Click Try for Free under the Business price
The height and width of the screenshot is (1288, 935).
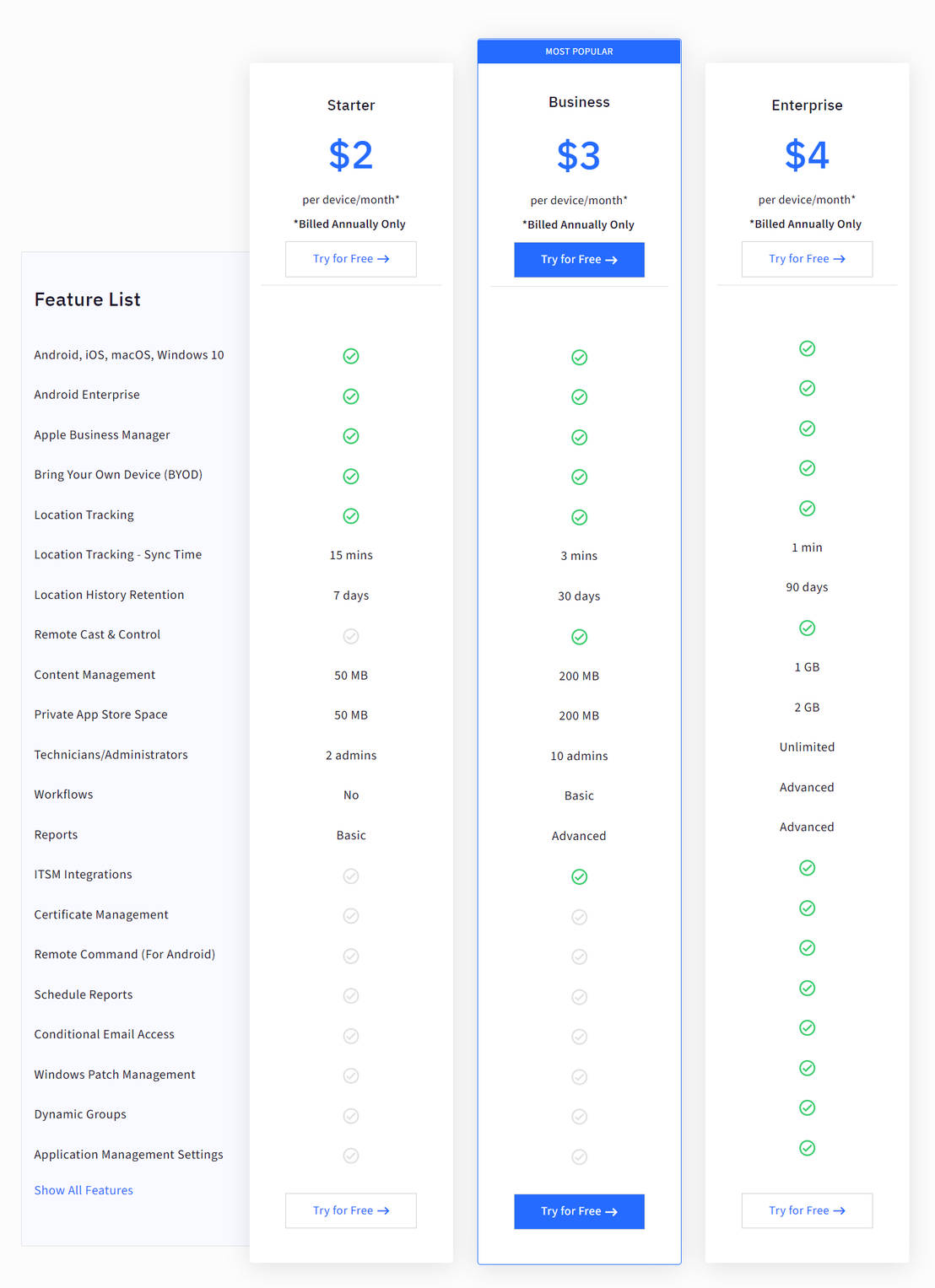point(579,259)
